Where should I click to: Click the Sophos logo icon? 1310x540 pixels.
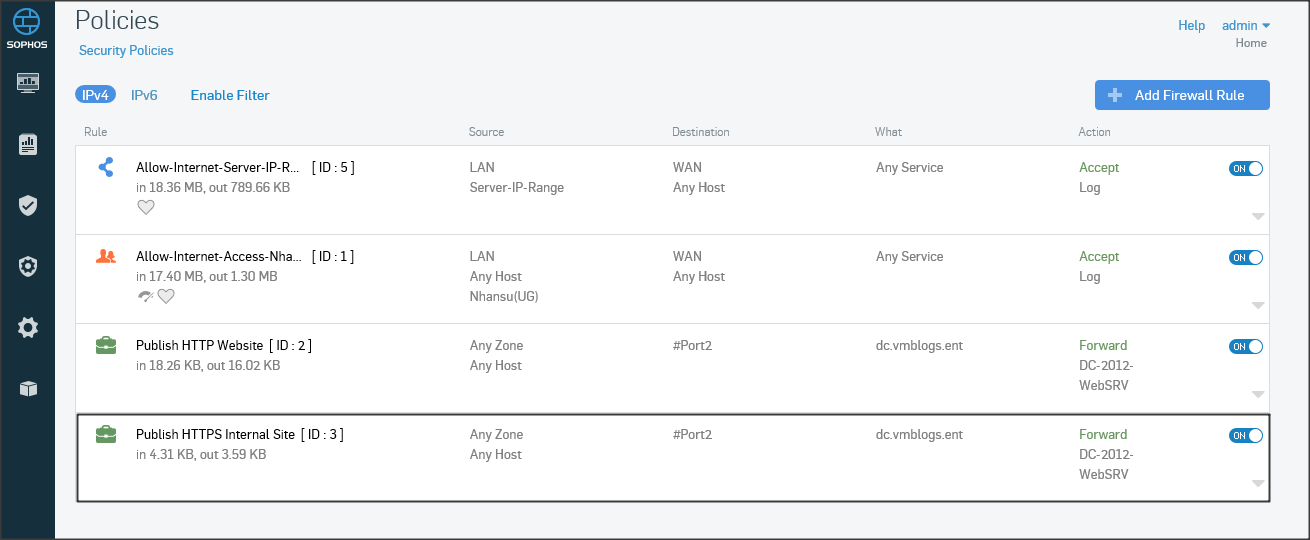27,21
